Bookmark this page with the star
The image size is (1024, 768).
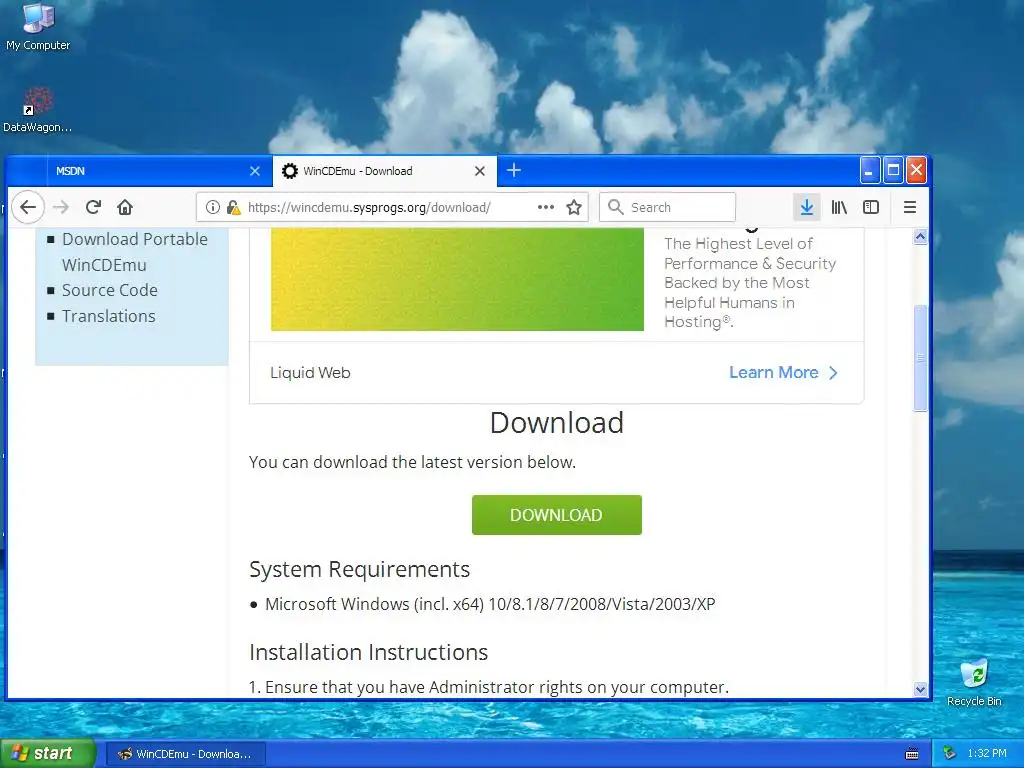[x=574, y=208]
